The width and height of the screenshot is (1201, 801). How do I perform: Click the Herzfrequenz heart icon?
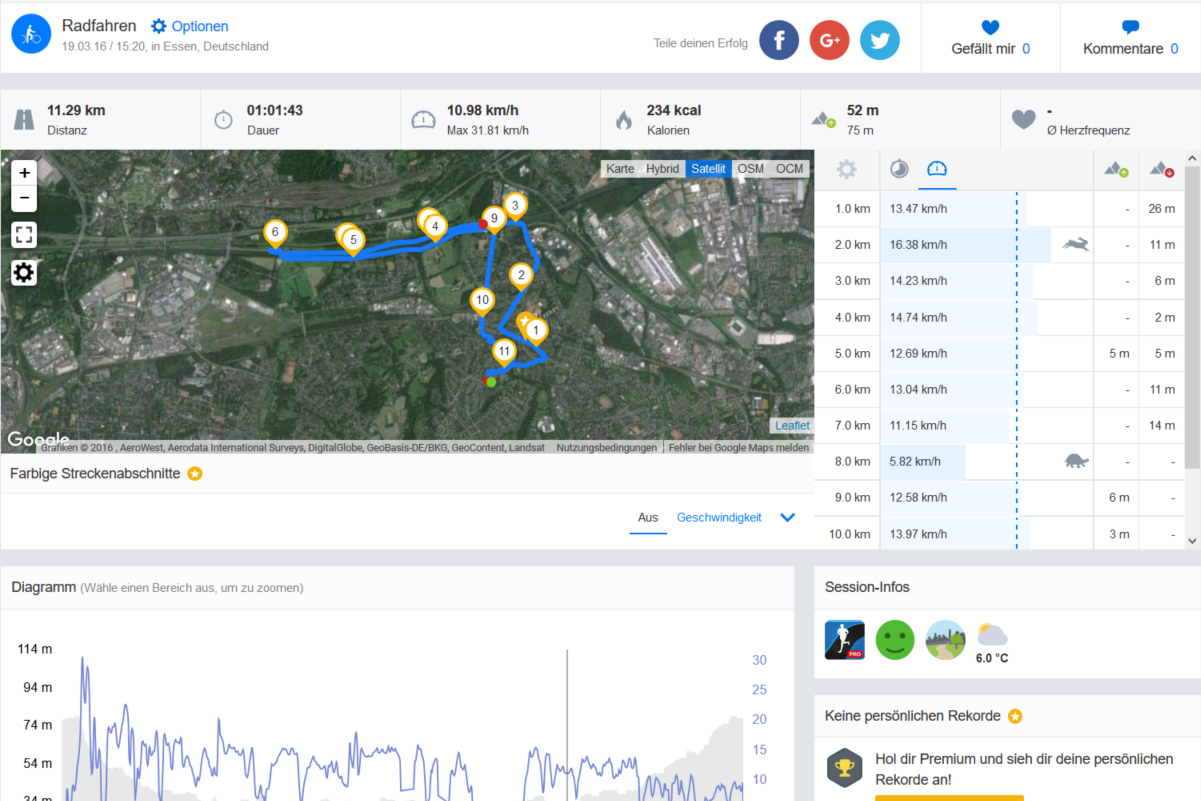pos(1023,120)
